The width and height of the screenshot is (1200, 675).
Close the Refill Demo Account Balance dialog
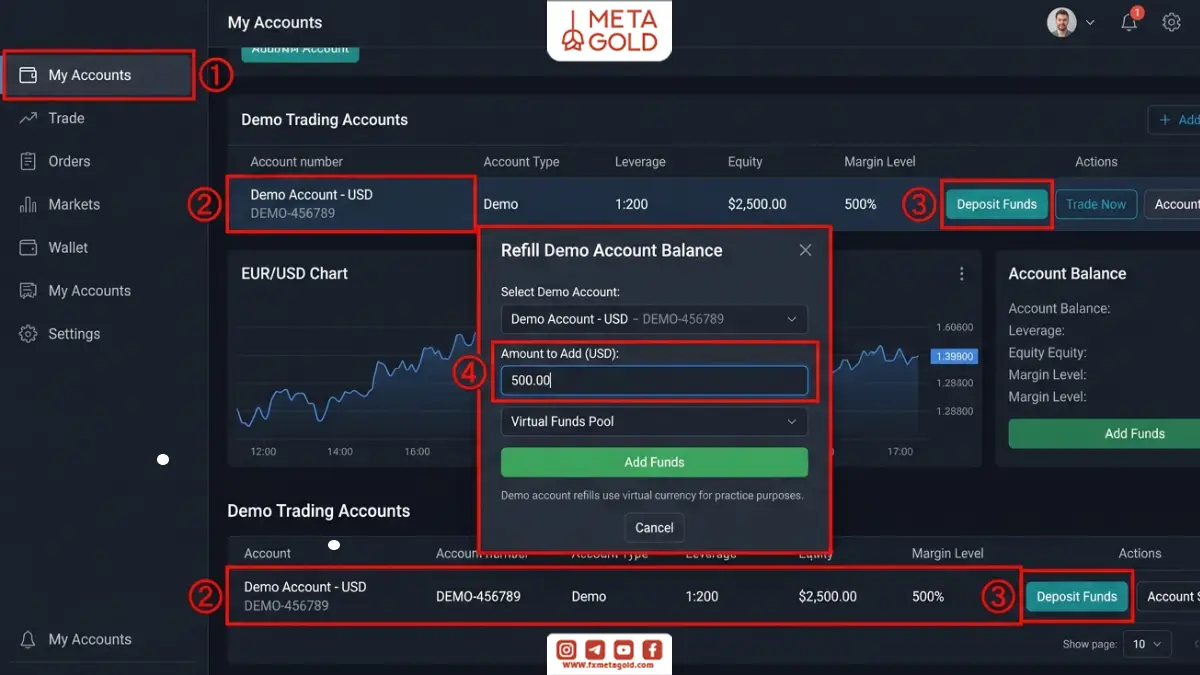tap(805, 250)
